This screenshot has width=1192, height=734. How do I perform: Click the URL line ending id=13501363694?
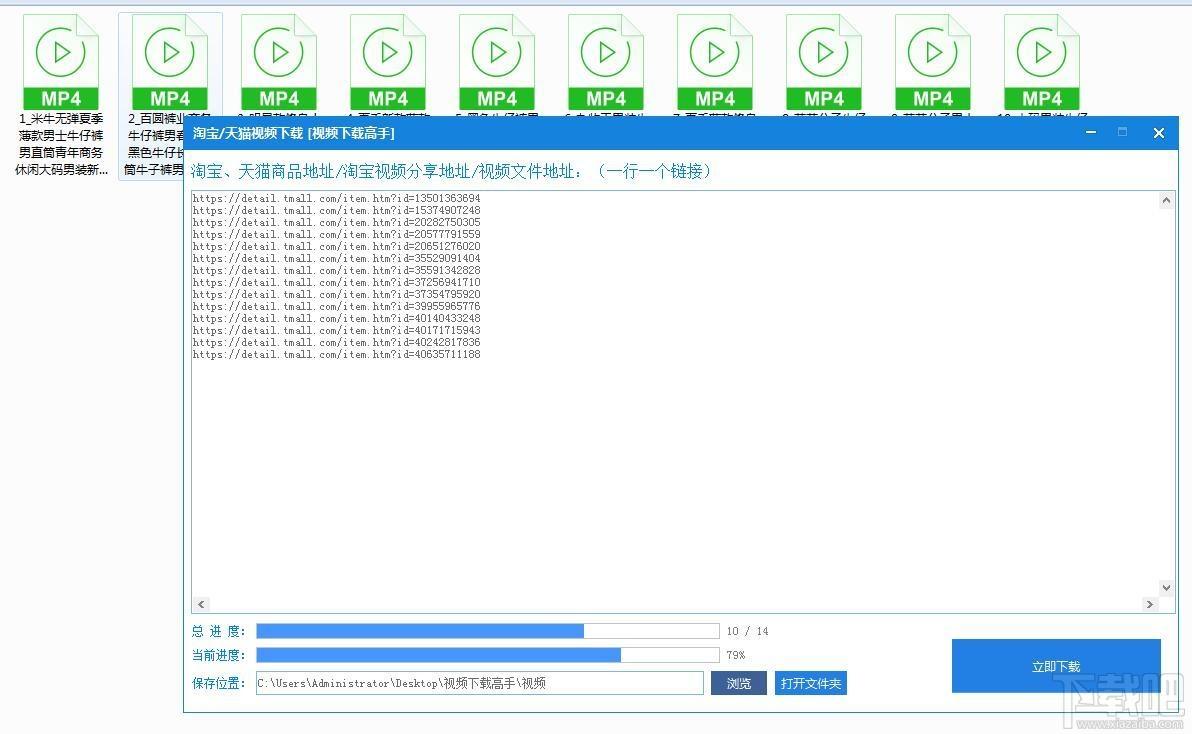(336, 198)
